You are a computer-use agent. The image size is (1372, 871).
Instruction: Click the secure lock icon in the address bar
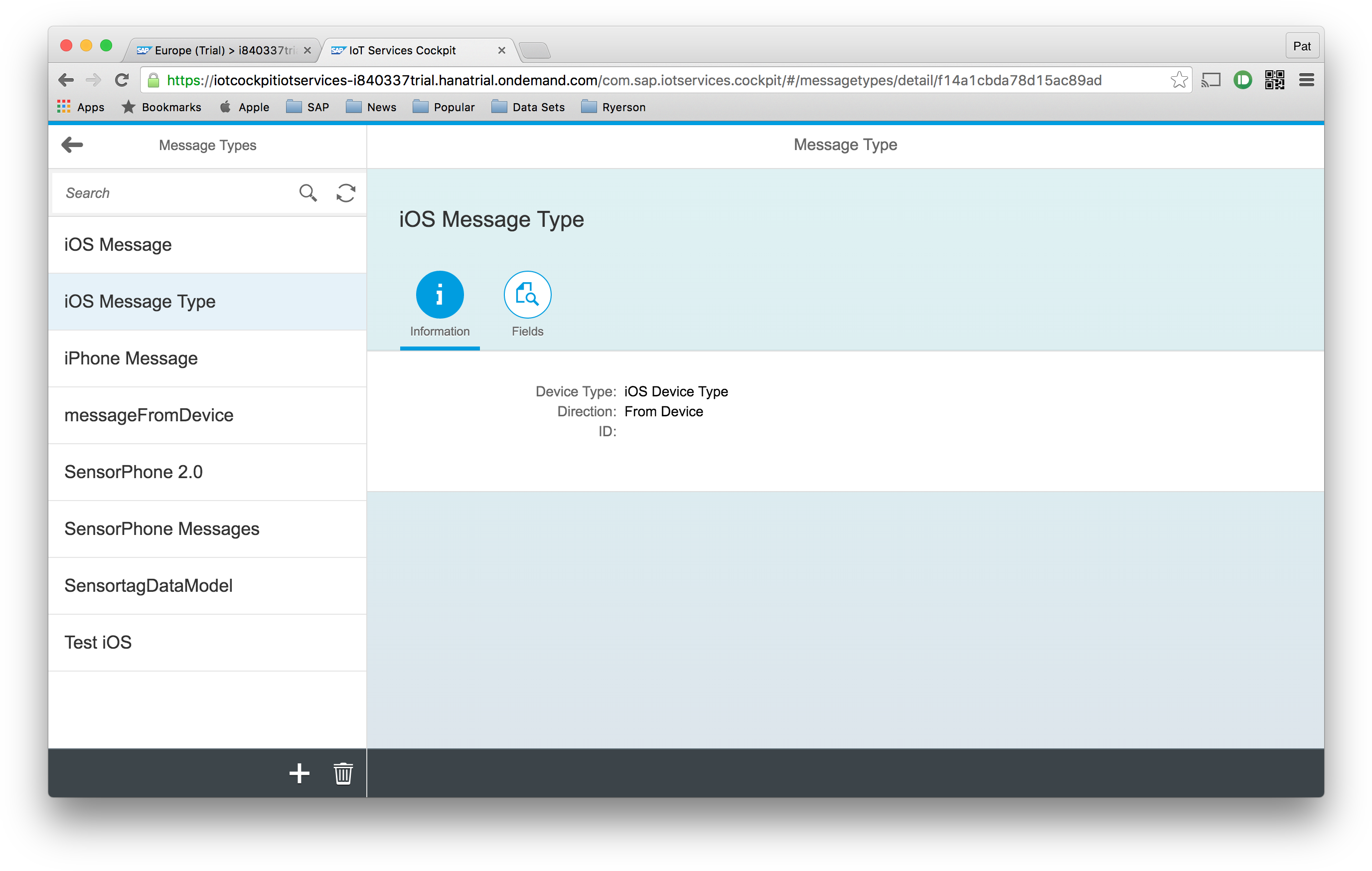click(153, 80)
